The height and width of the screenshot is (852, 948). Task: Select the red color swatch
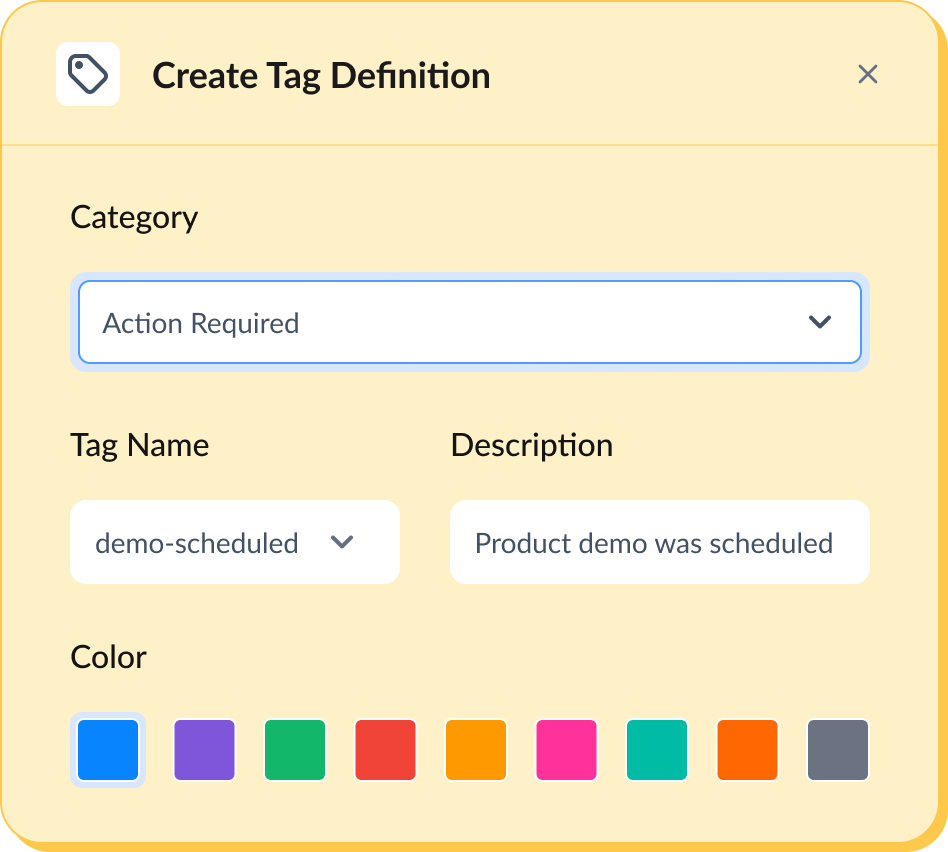coord(386,750)
